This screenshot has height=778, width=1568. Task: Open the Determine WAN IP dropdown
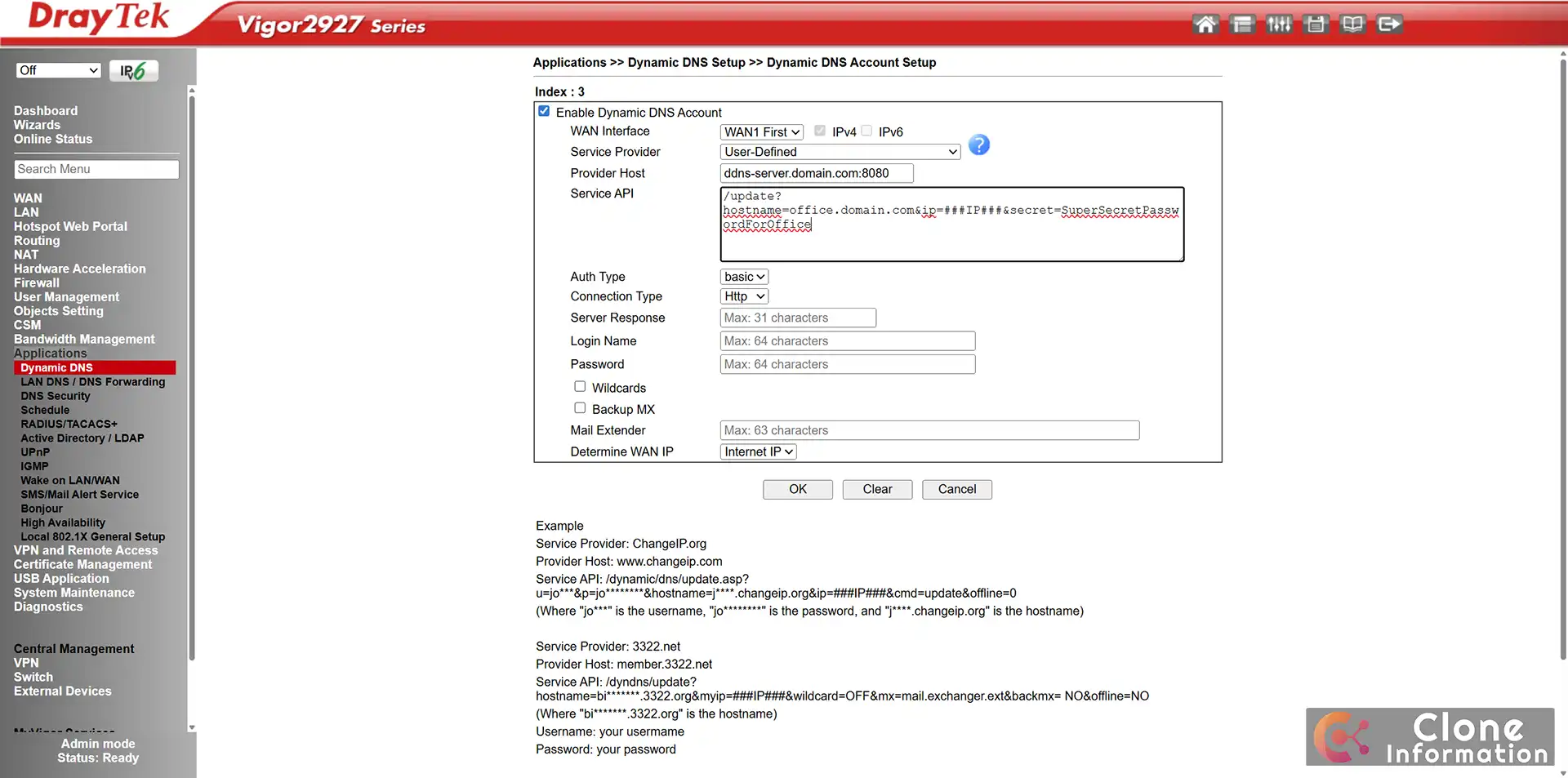click(758, 451)
